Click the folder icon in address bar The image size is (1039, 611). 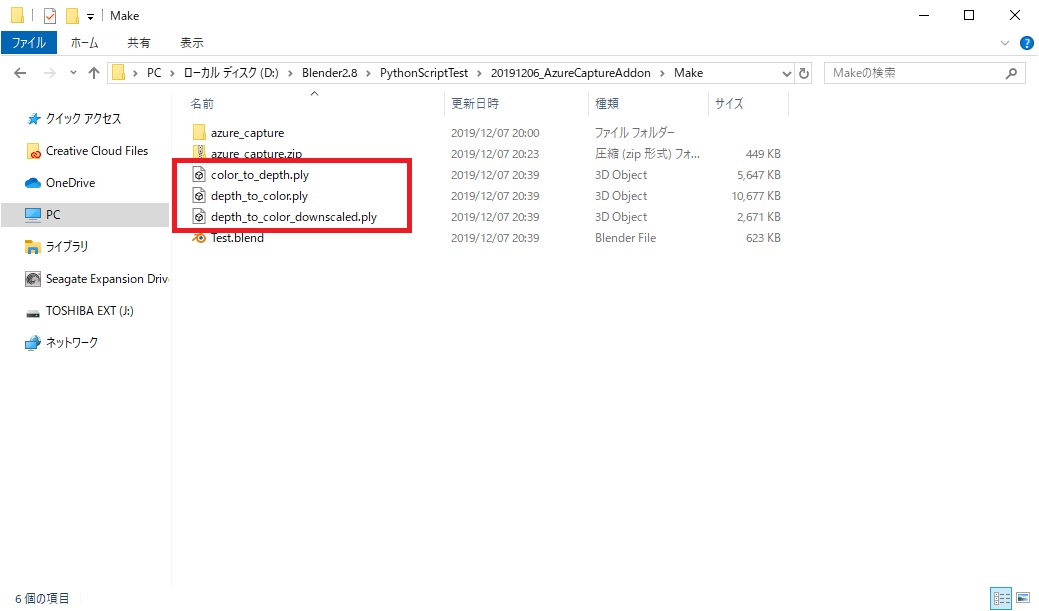point(119,73)
